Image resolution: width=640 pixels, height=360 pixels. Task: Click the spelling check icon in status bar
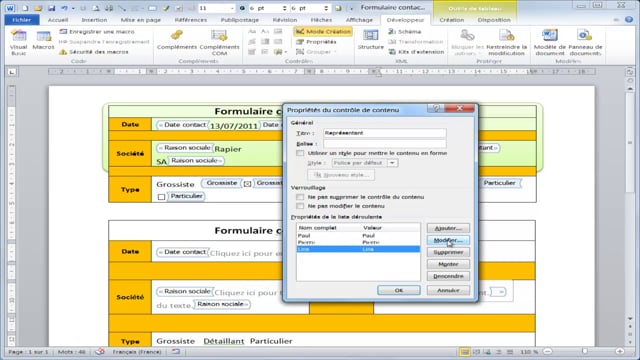pyautogui.click(x=100, y=351)
